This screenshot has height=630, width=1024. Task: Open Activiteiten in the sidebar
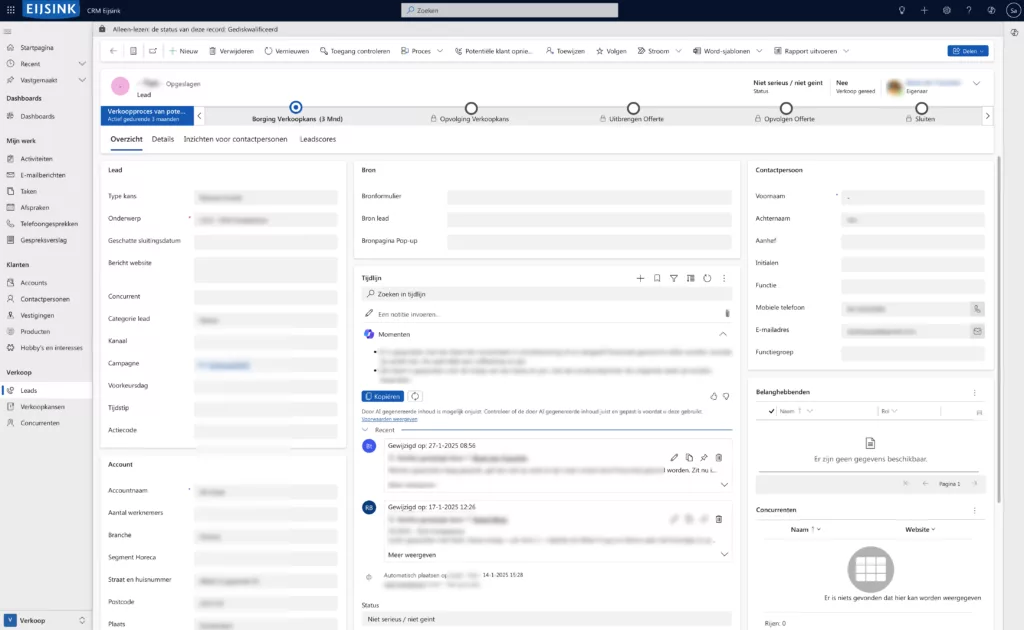pyautogui.click(x=36, y=159)
